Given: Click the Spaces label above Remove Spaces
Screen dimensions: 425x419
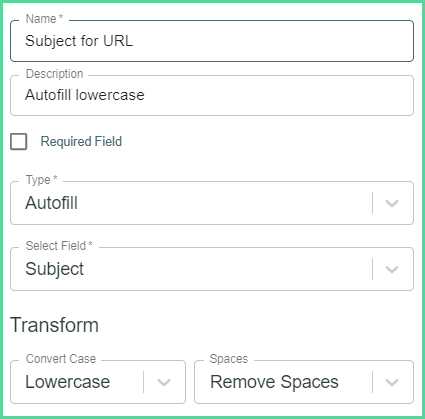Looking at the screenshot, I should coord(229,359).
